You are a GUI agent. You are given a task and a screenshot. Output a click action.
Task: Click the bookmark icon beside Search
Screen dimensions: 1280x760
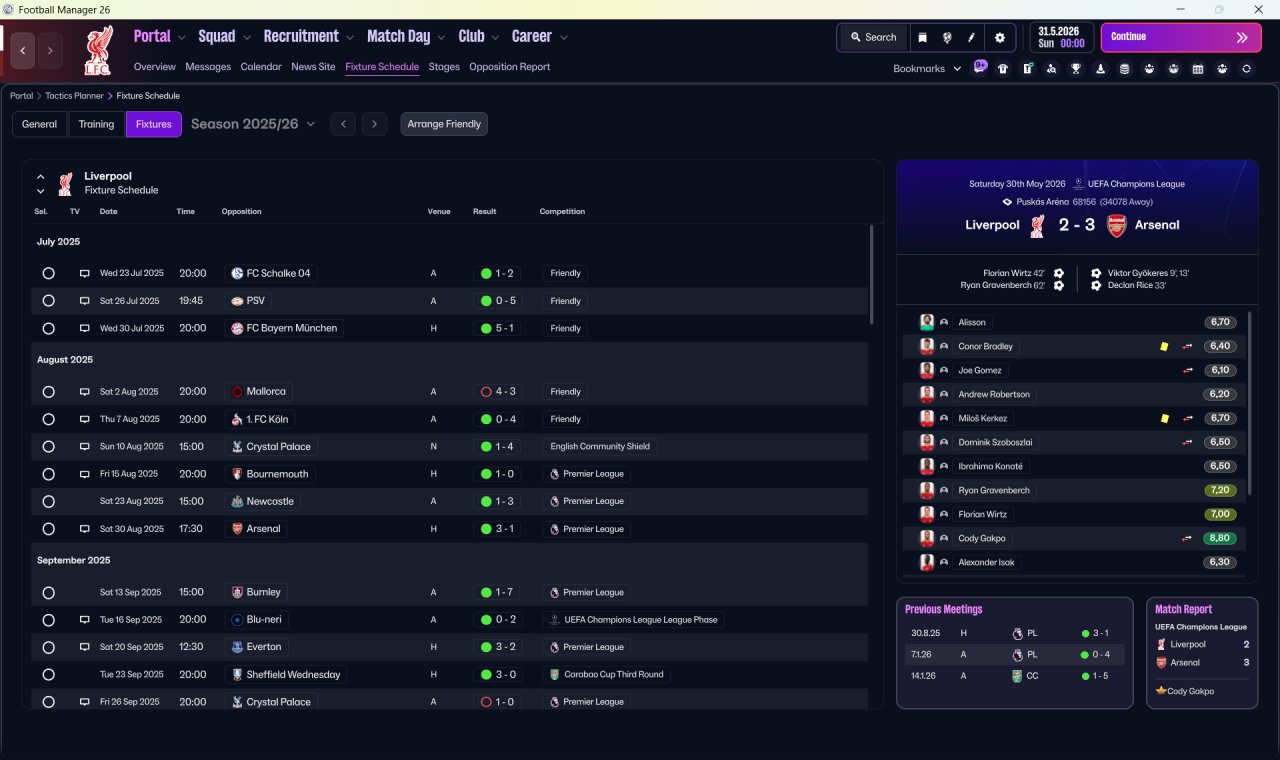(922, 37)
